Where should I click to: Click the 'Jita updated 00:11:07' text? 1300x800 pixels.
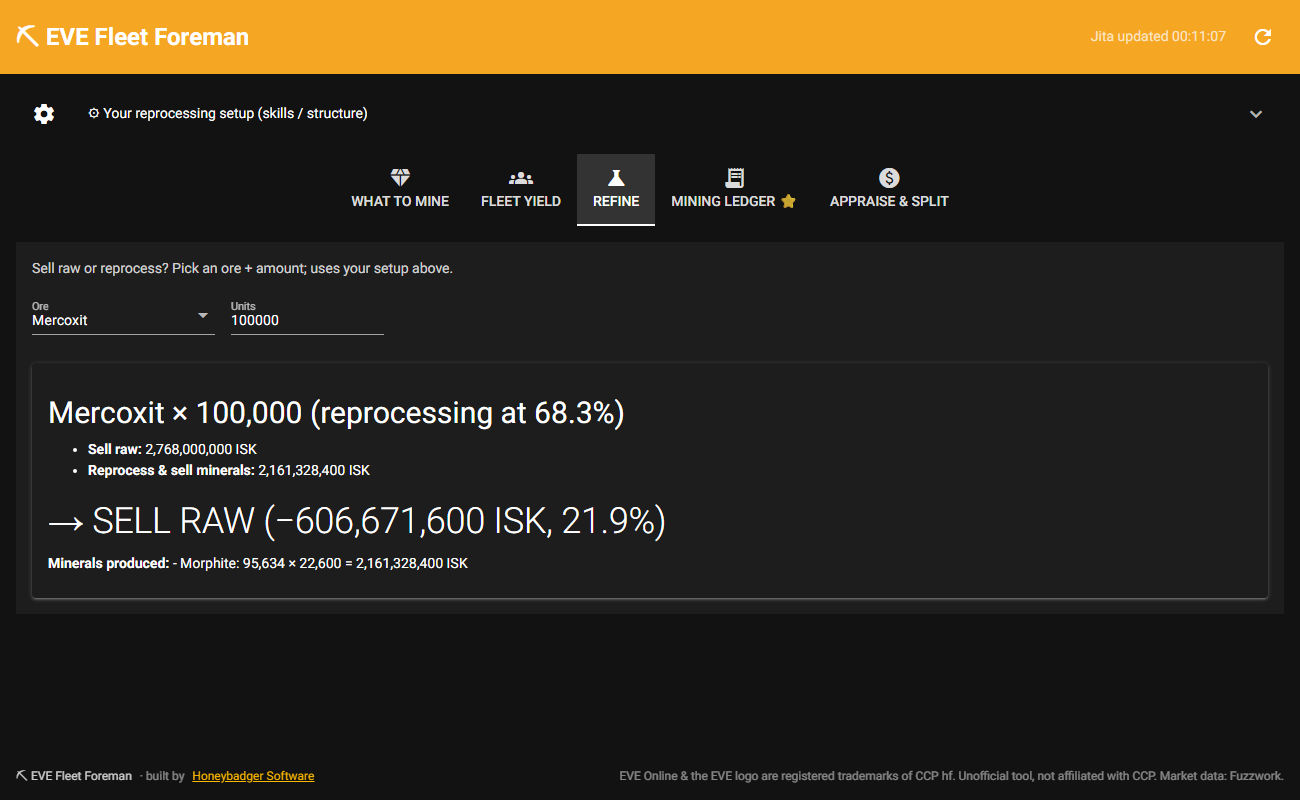tap(1158, 37)
